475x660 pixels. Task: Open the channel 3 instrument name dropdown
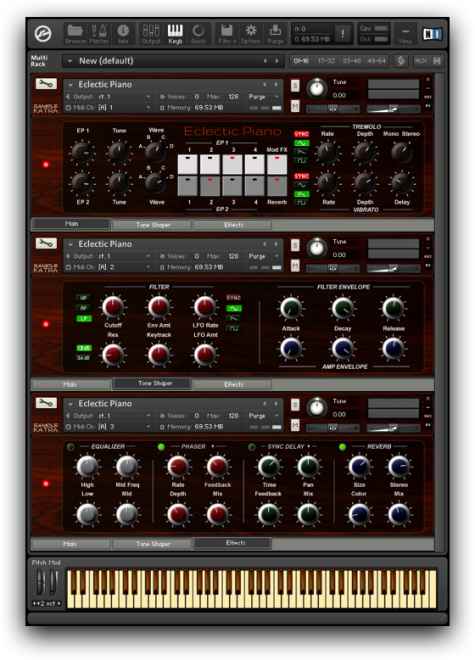70,404
